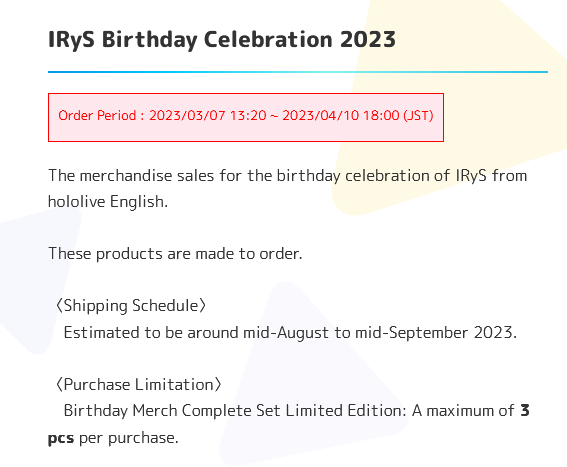Select the red Order Period notice box
The image size is (567, 467).
coord(246,117)
